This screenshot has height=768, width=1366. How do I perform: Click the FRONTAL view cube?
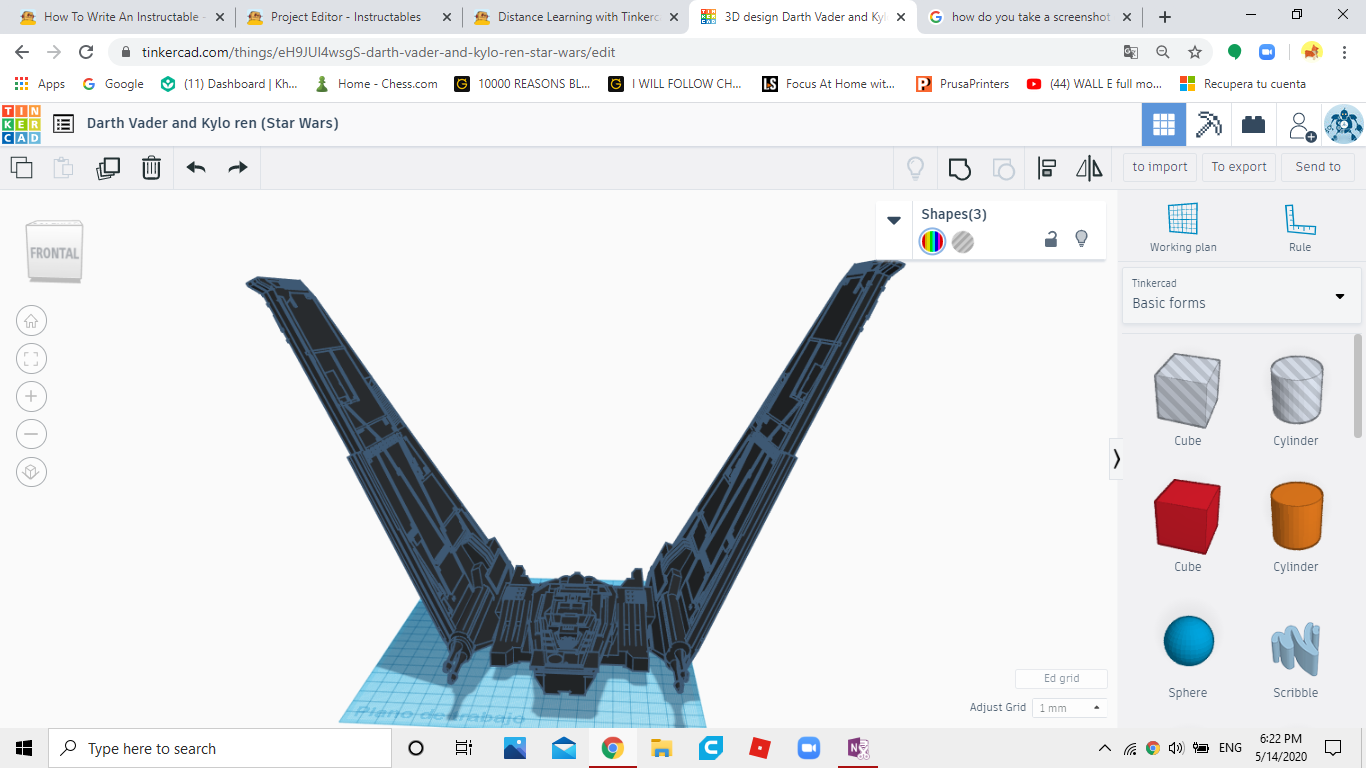[54, 252]
